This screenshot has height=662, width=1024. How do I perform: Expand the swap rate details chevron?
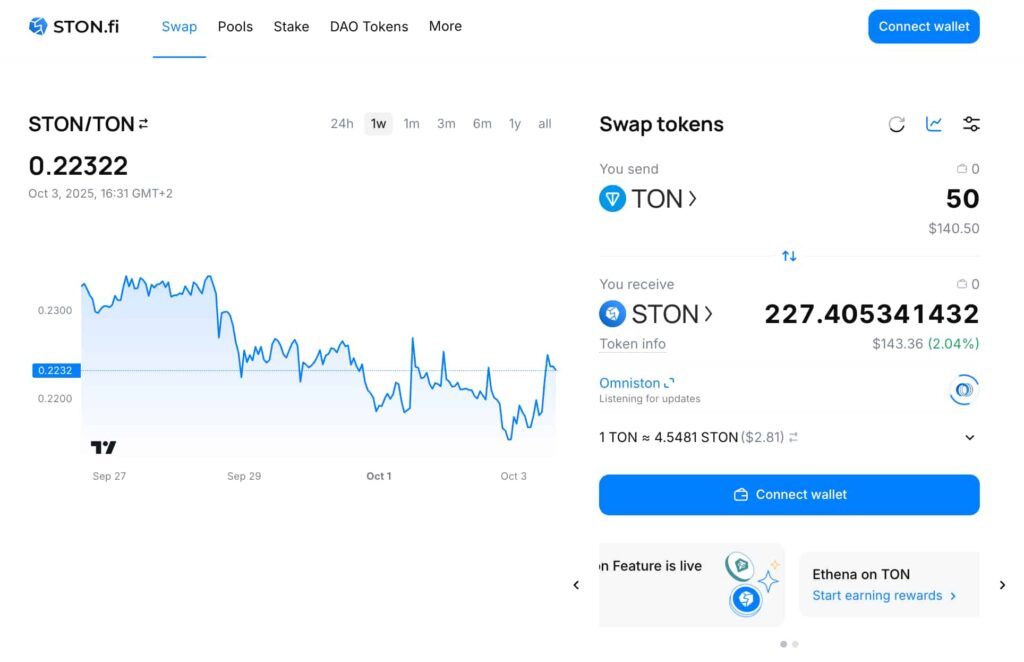click(969, 437)
